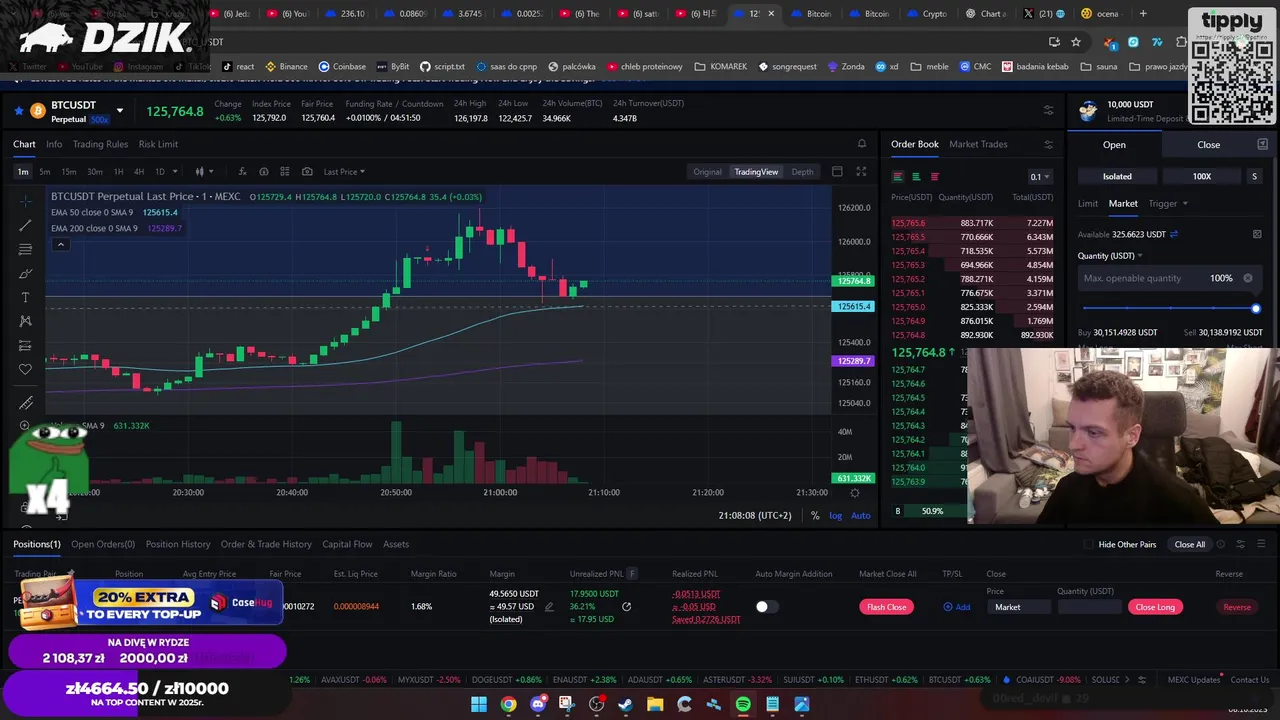The width and height of the screenshot is (1280, 720).
Task: Show only bids in order book
Action: 916,177
